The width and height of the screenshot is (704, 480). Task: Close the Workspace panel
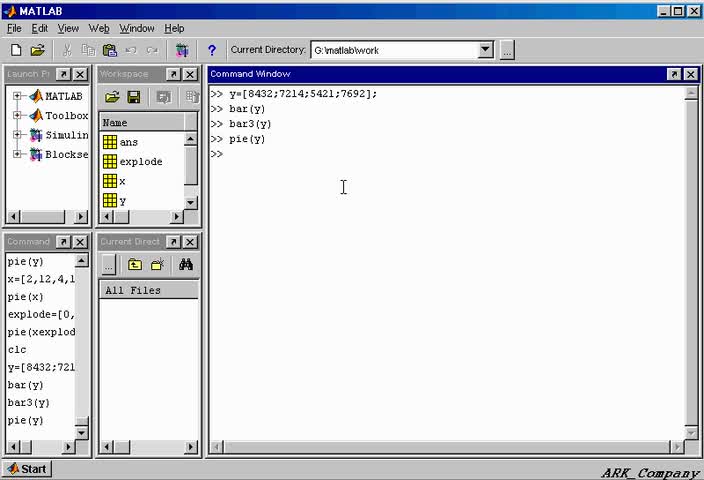[190, 74]
